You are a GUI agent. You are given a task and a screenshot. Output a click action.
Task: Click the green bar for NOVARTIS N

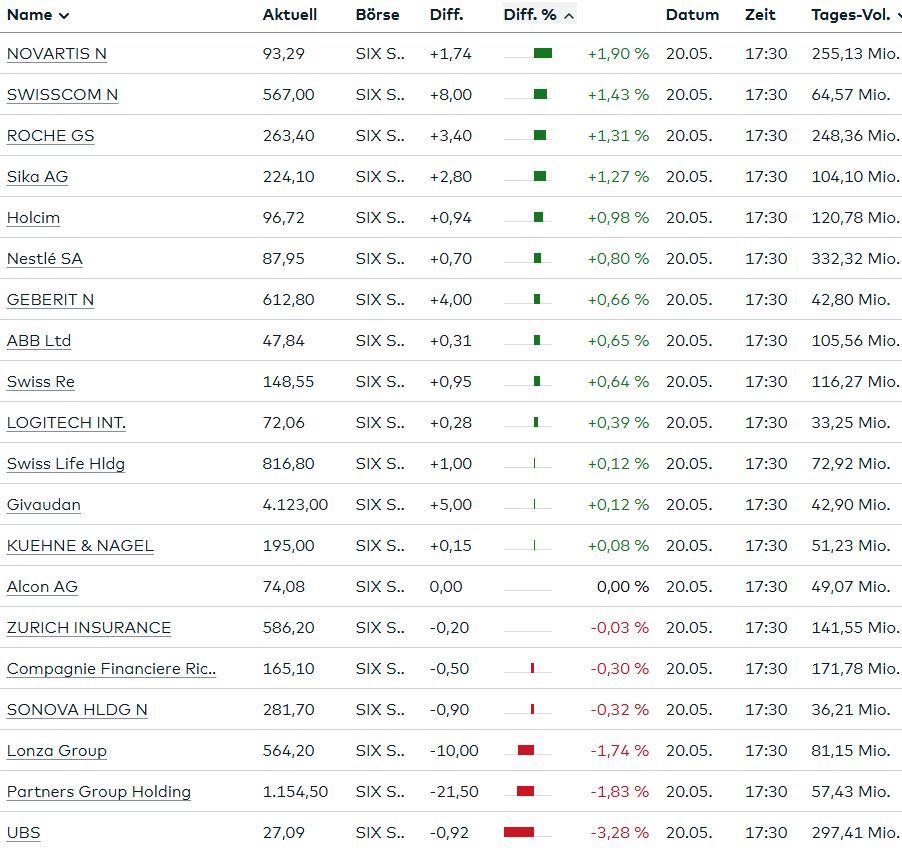click(543, 54)
